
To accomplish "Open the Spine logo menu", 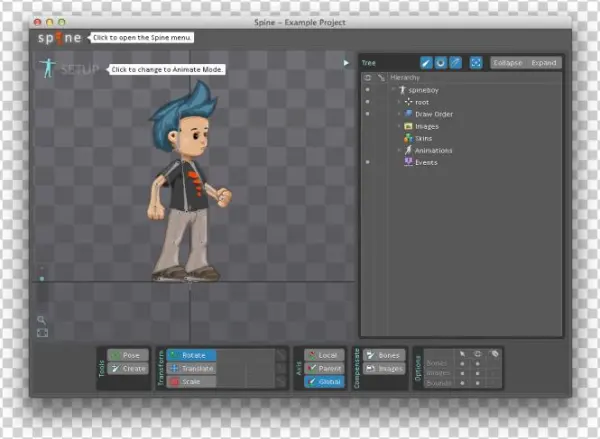I will point(60,38).
